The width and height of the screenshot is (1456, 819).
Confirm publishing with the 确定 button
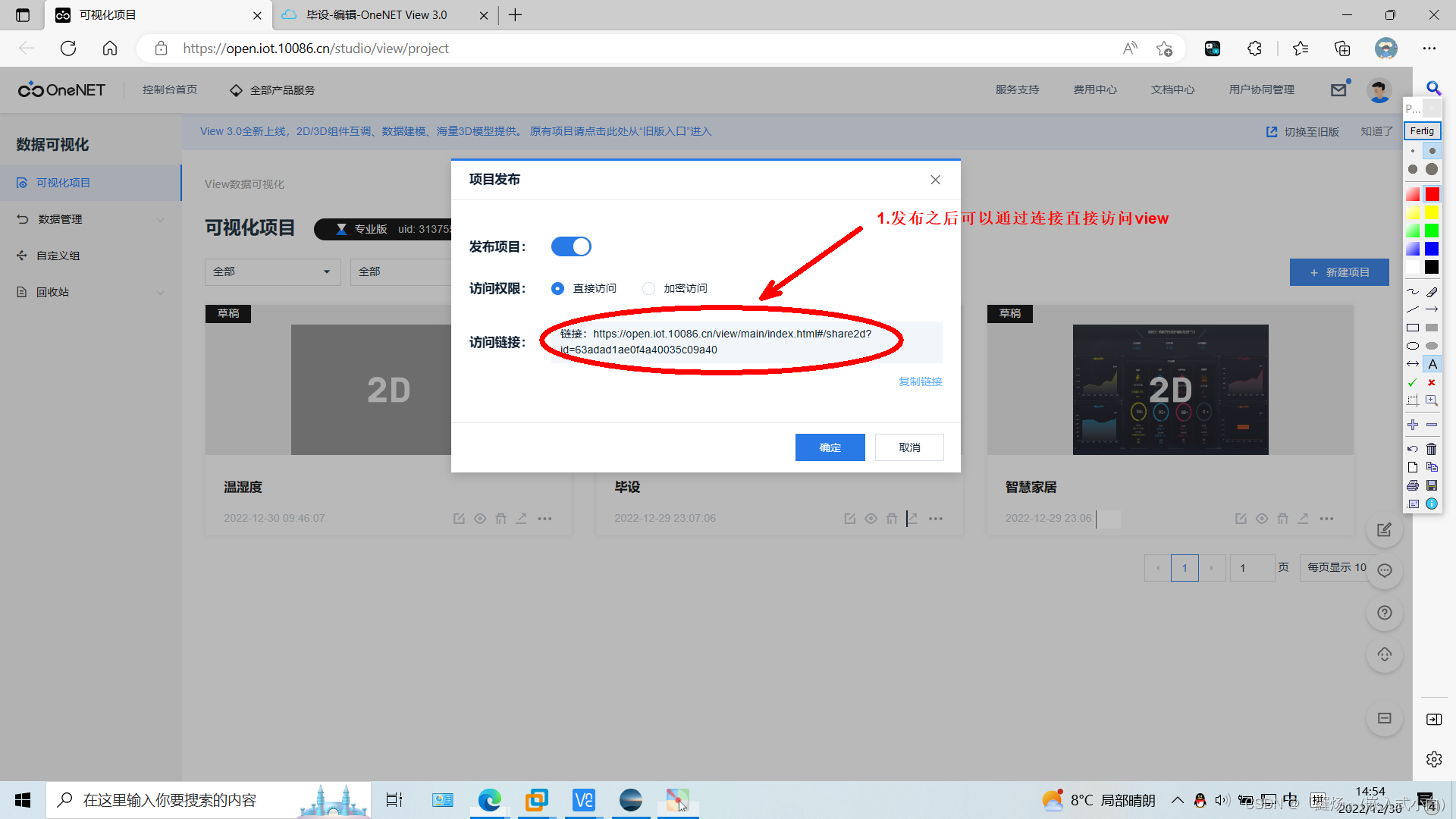[830, 447]
